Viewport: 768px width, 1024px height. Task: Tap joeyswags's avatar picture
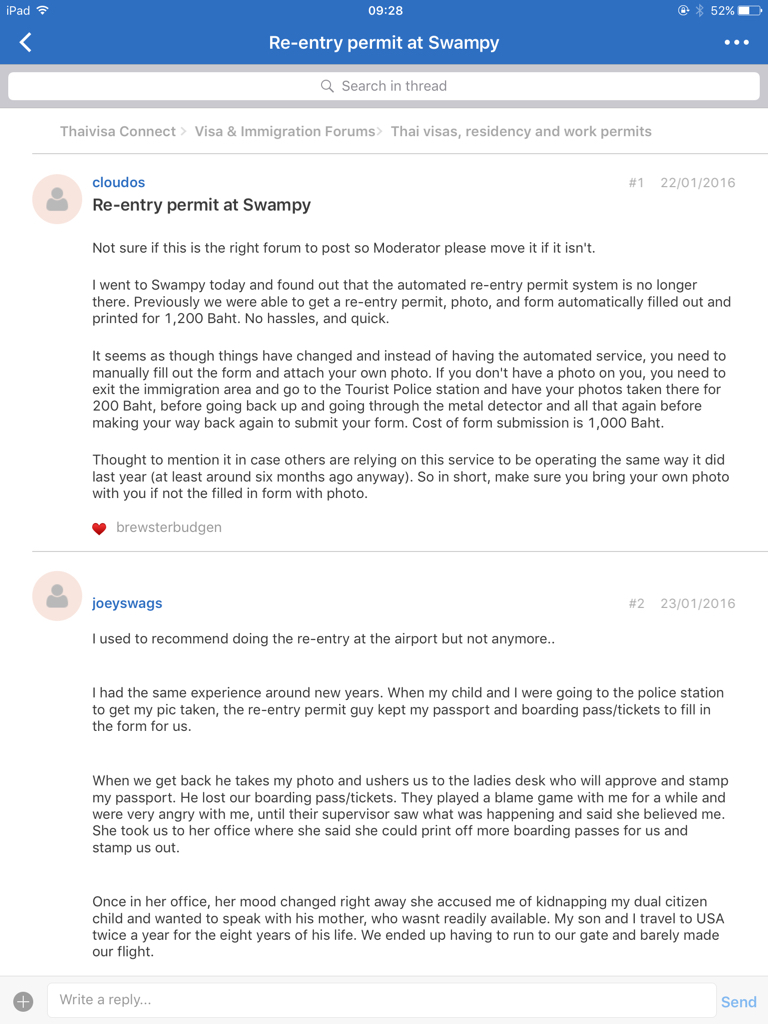pos(57,597)
